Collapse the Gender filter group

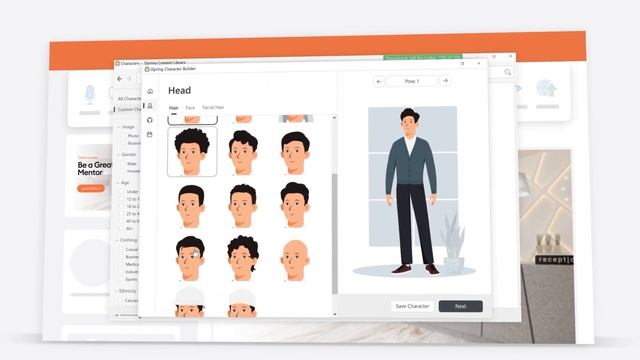tap(118, 155)
